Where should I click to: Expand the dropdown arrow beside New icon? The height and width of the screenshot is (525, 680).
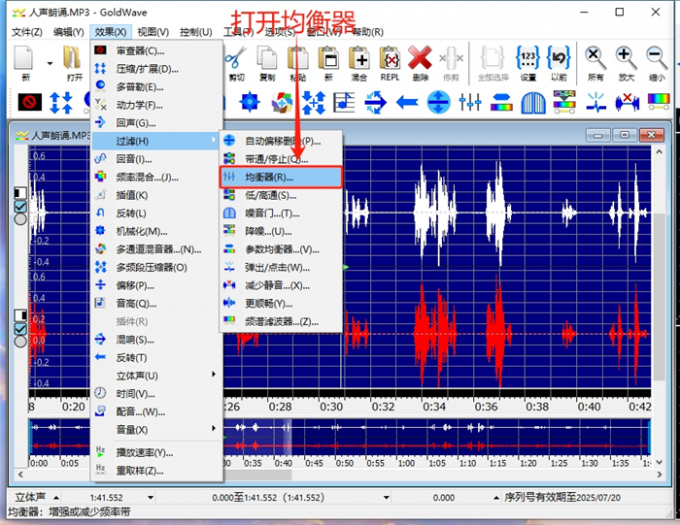[x=50, y=63]
